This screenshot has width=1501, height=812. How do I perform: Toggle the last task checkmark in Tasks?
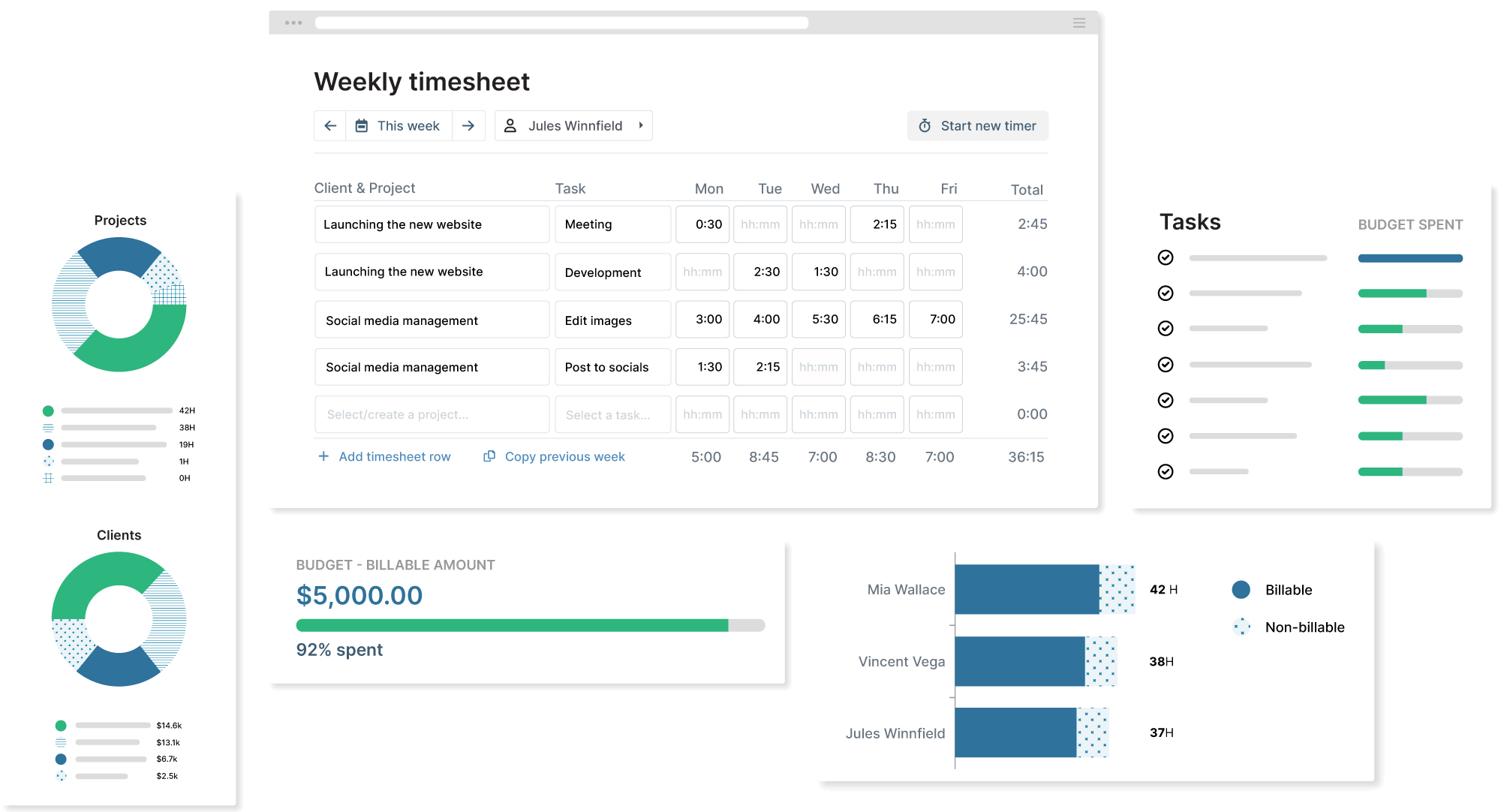(x=1166, y=472)
